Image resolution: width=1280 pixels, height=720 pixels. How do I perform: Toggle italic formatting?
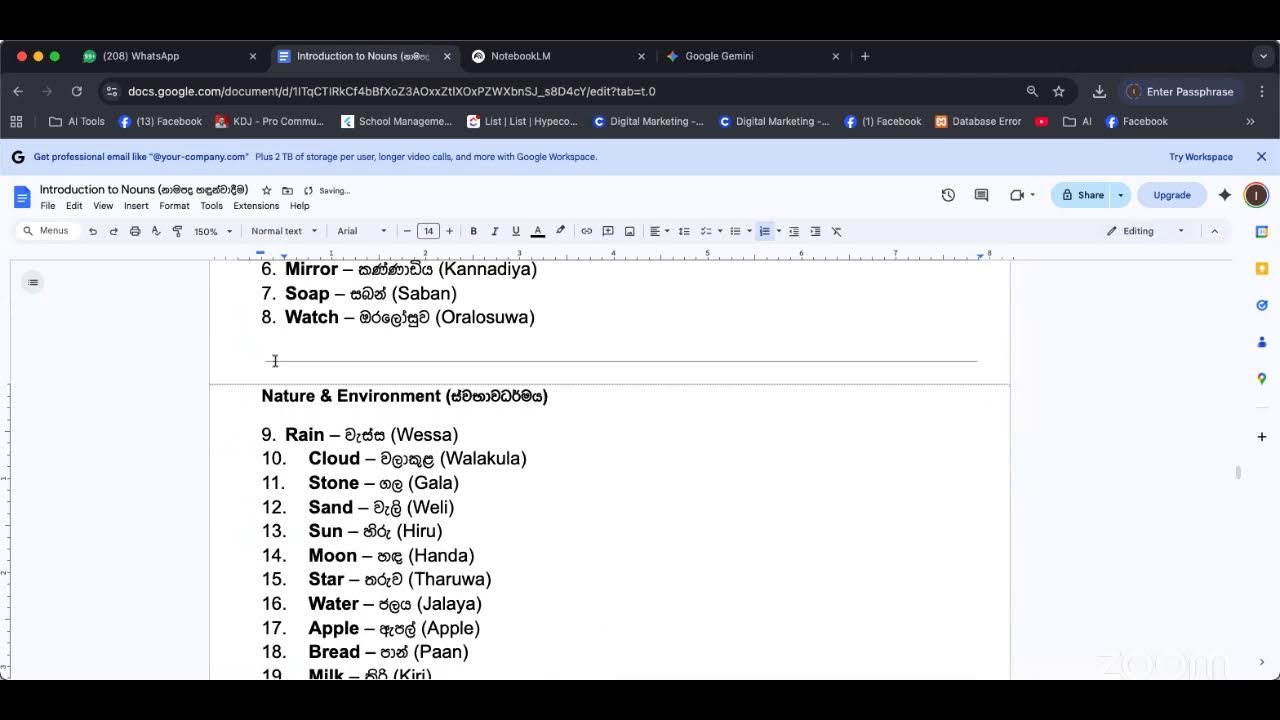(x=494, y=231)
